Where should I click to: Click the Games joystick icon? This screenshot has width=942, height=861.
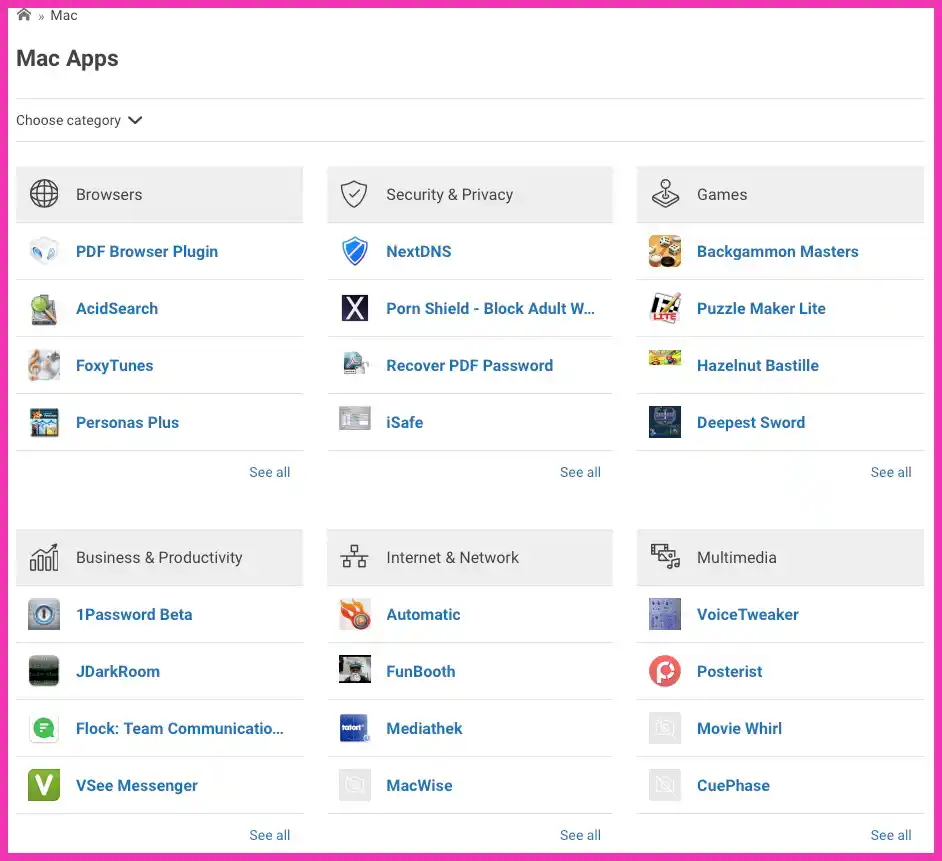tap(665, 193)
